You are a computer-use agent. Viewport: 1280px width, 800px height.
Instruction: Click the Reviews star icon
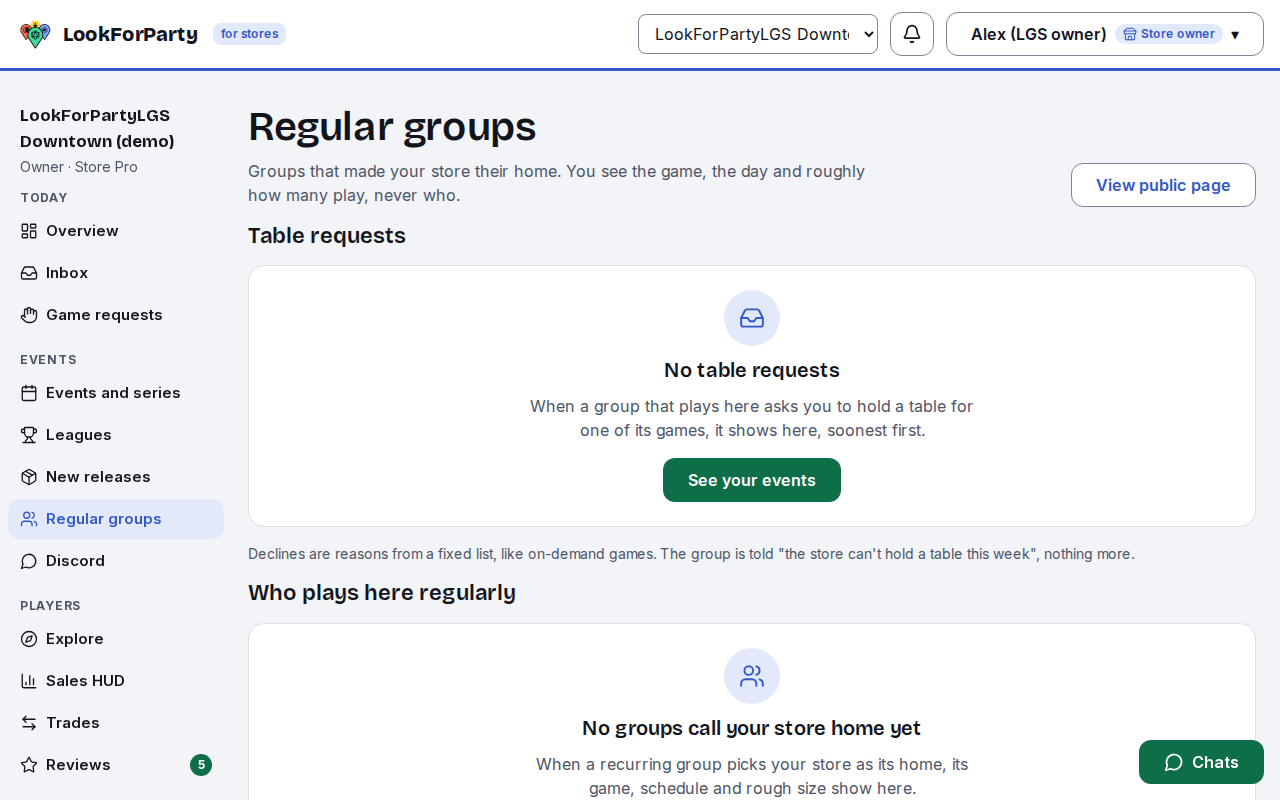(29, 765)
